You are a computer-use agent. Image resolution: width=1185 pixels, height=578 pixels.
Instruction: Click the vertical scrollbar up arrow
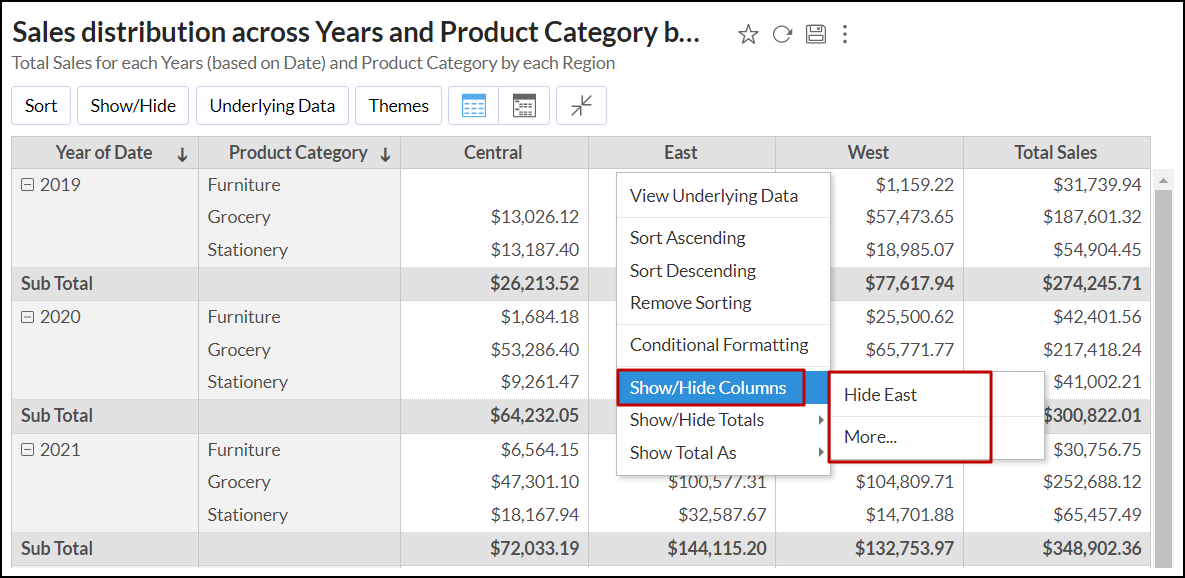click(x=1163, y=181)
